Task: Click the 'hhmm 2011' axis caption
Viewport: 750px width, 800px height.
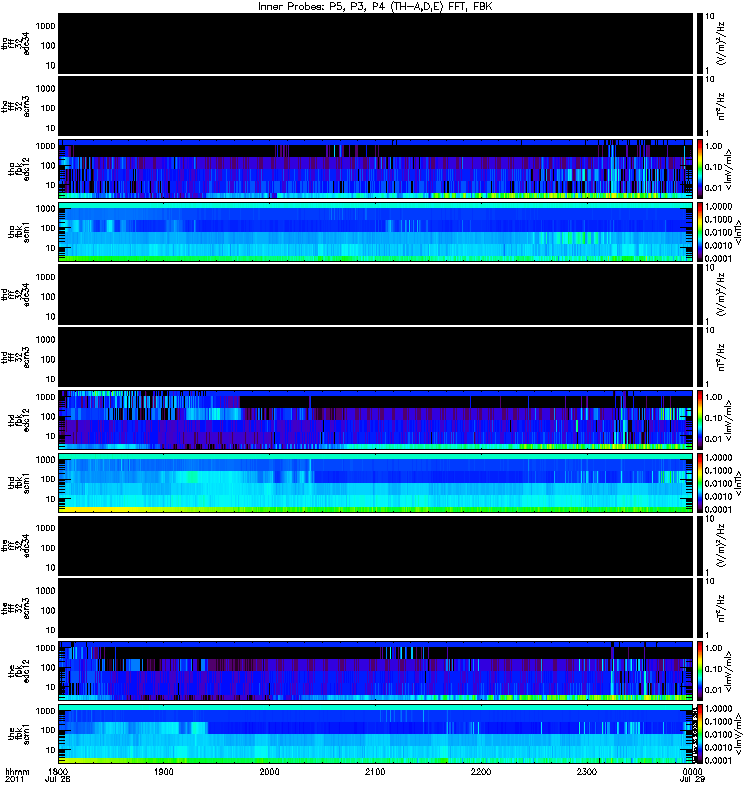Action: click(x=17, y=776)
